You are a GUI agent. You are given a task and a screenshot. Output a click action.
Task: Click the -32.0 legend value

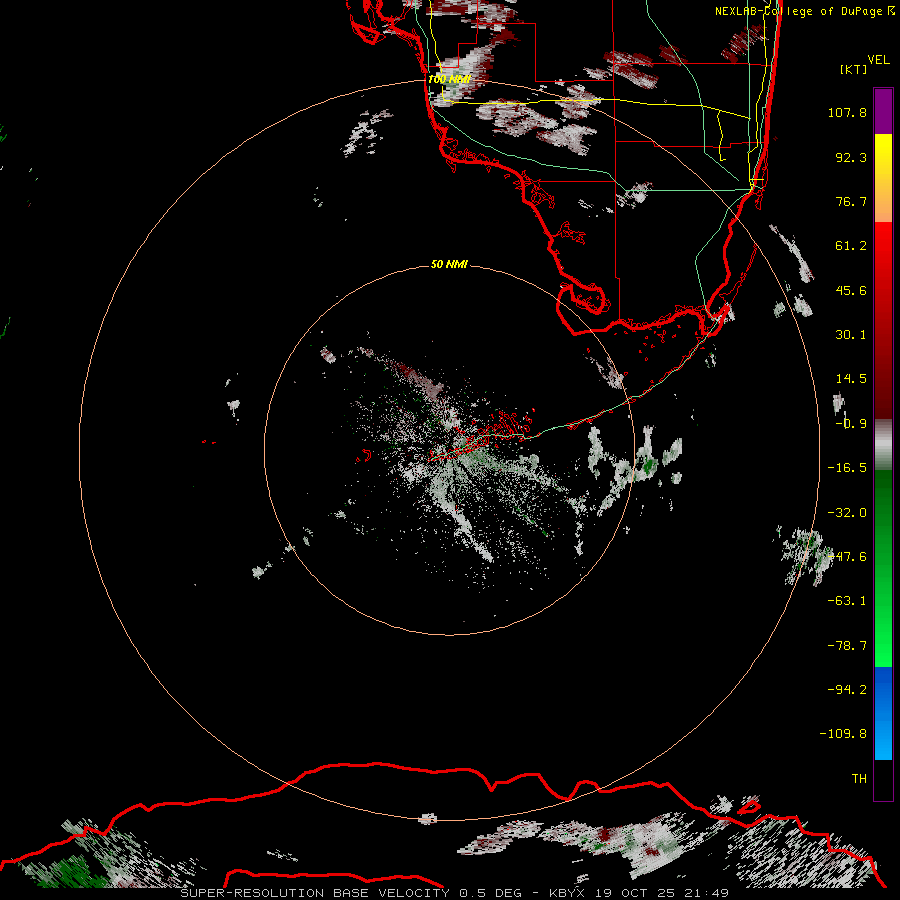(847, 513)
